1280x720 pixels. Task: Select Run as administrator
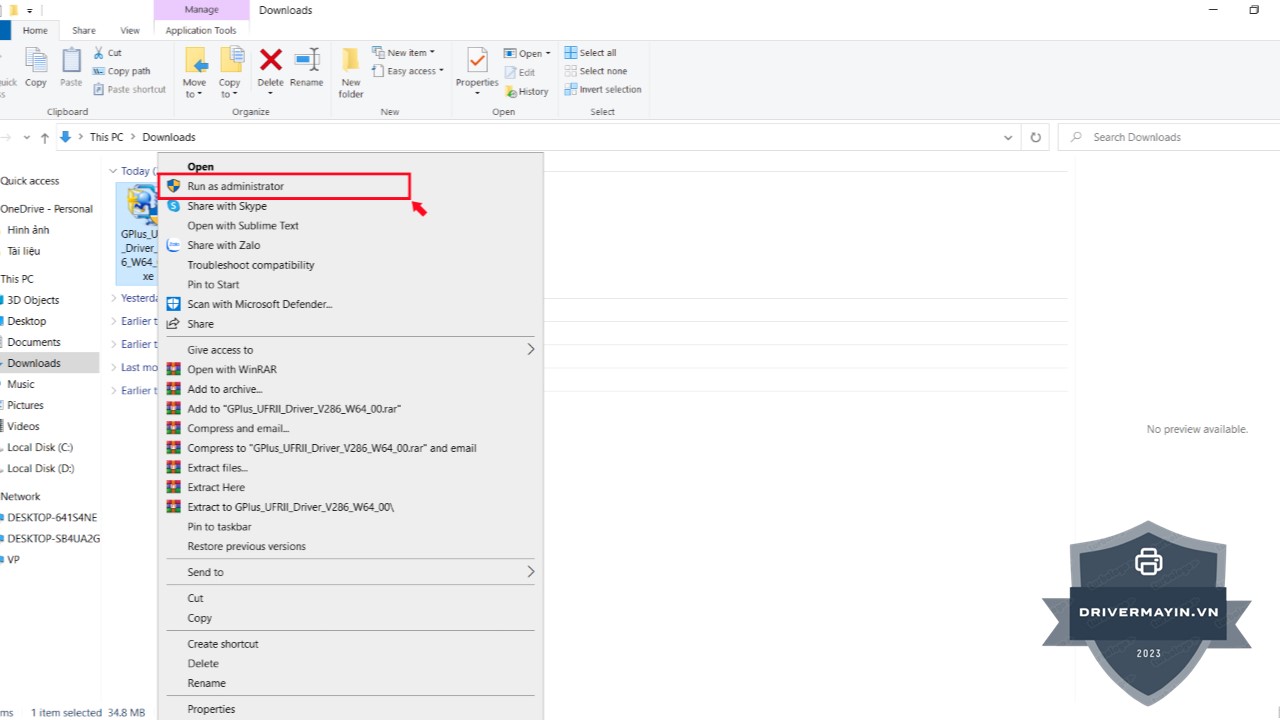[236, 186]
